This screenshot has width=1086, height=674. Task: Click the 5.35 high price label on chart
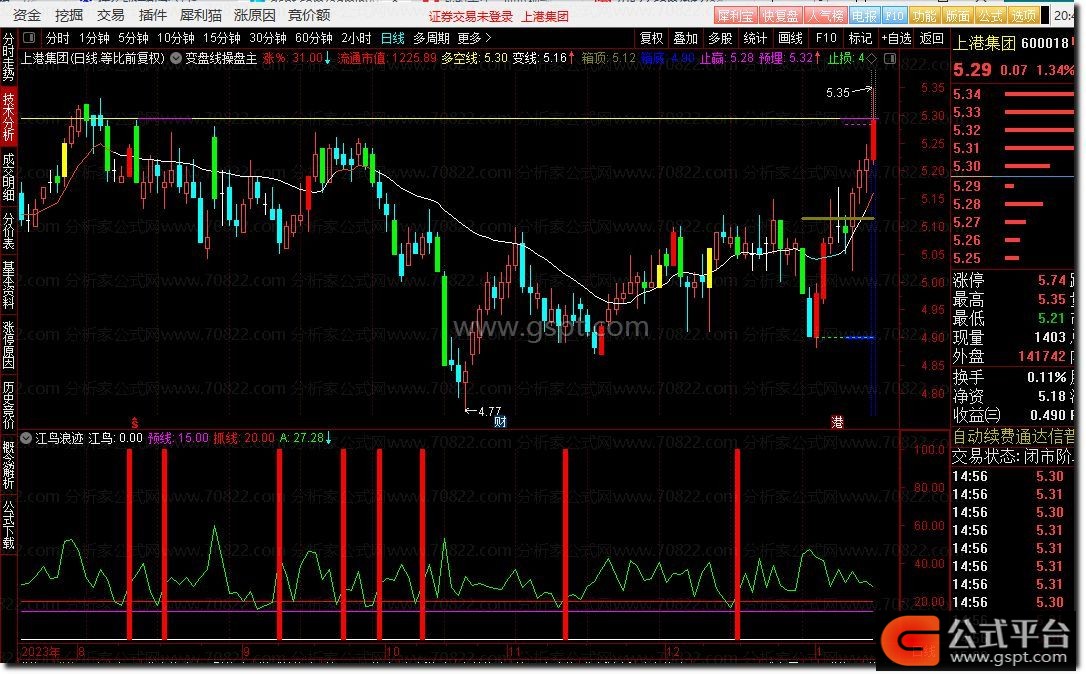click(x=838, y=92)
